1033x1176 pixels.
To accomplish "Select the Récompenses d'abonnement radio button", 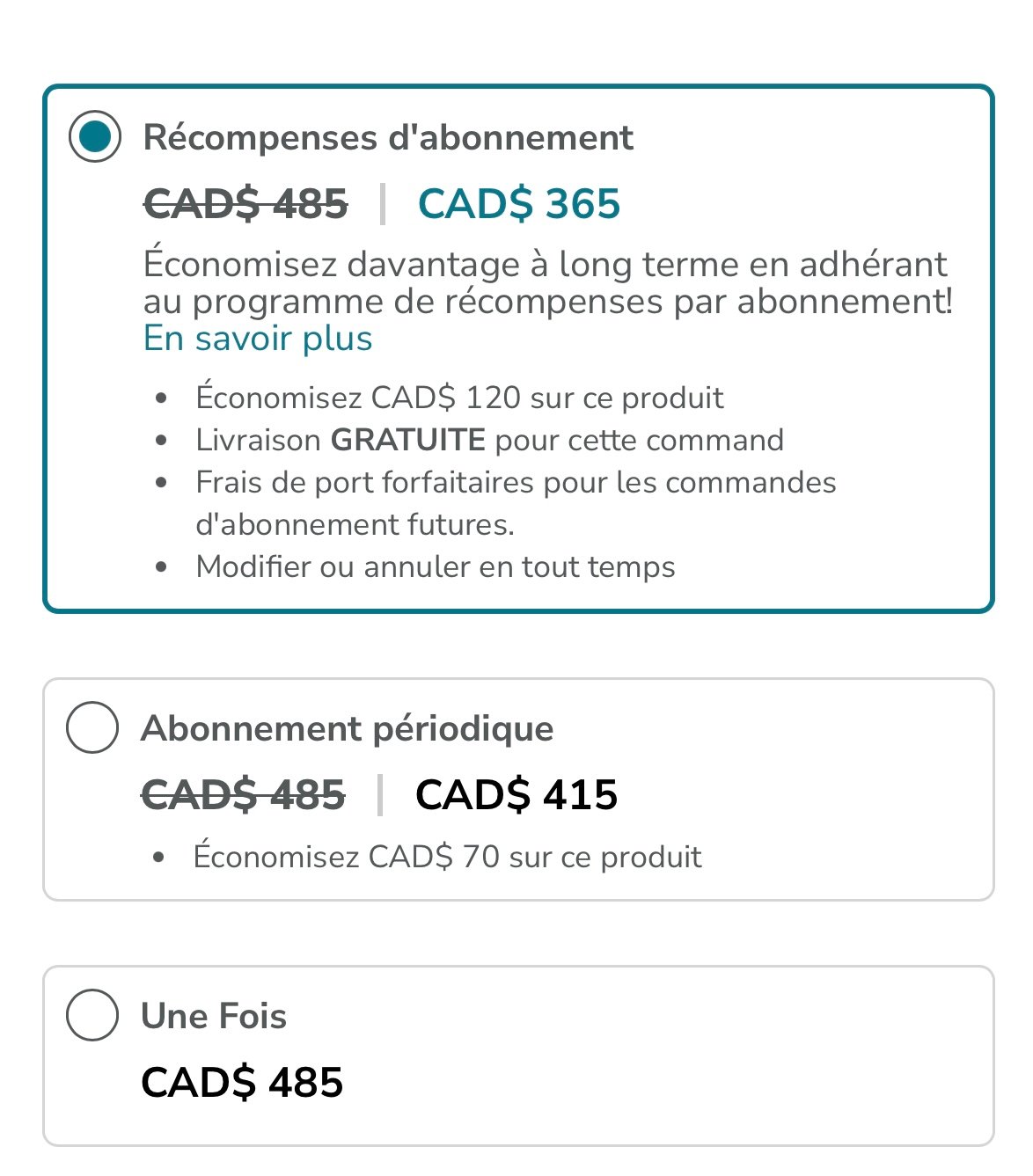I will click(x=95, y=137).
